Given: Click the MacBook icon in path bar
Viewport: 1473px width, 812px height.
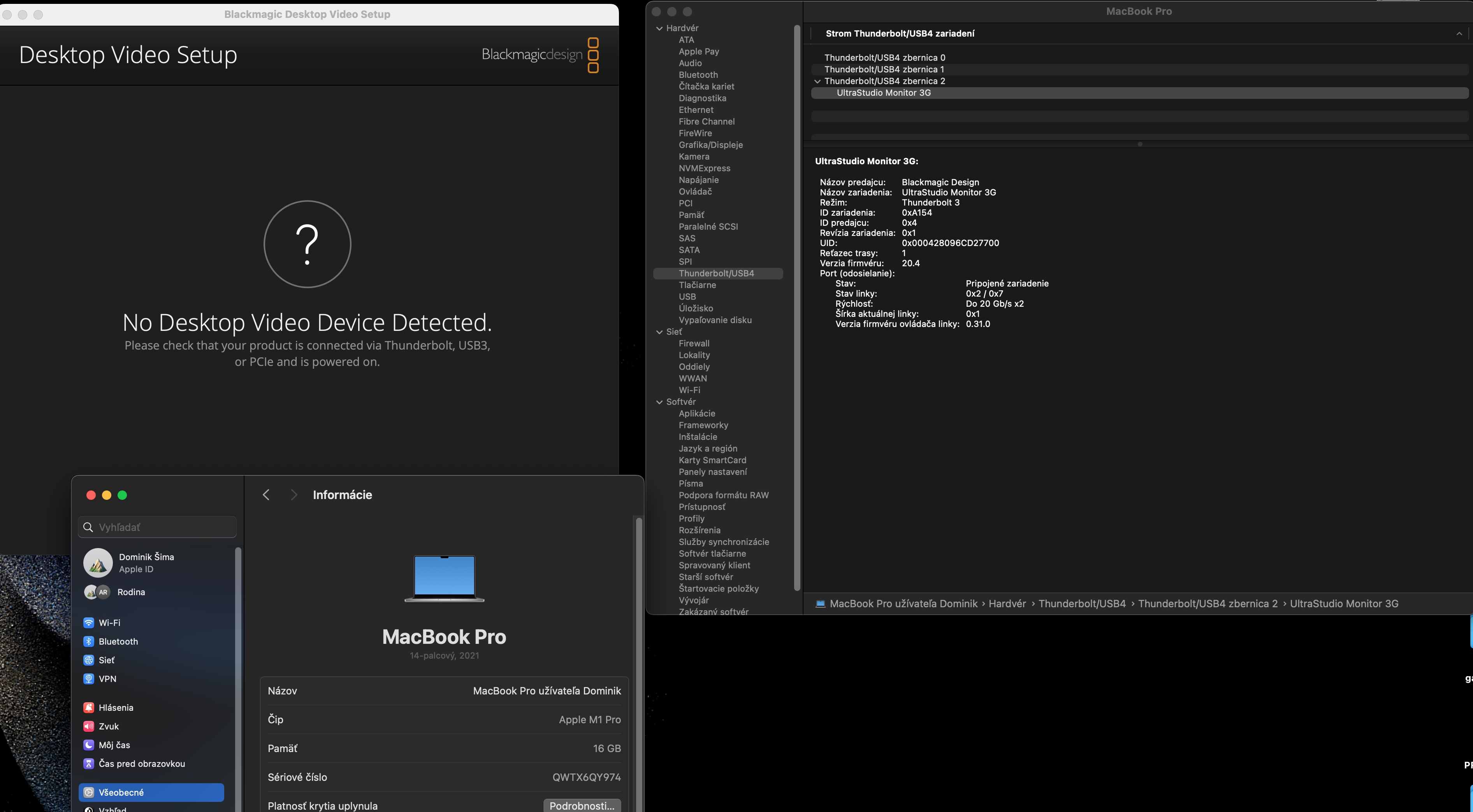Looking at the screenshot, I should (820, 604).
